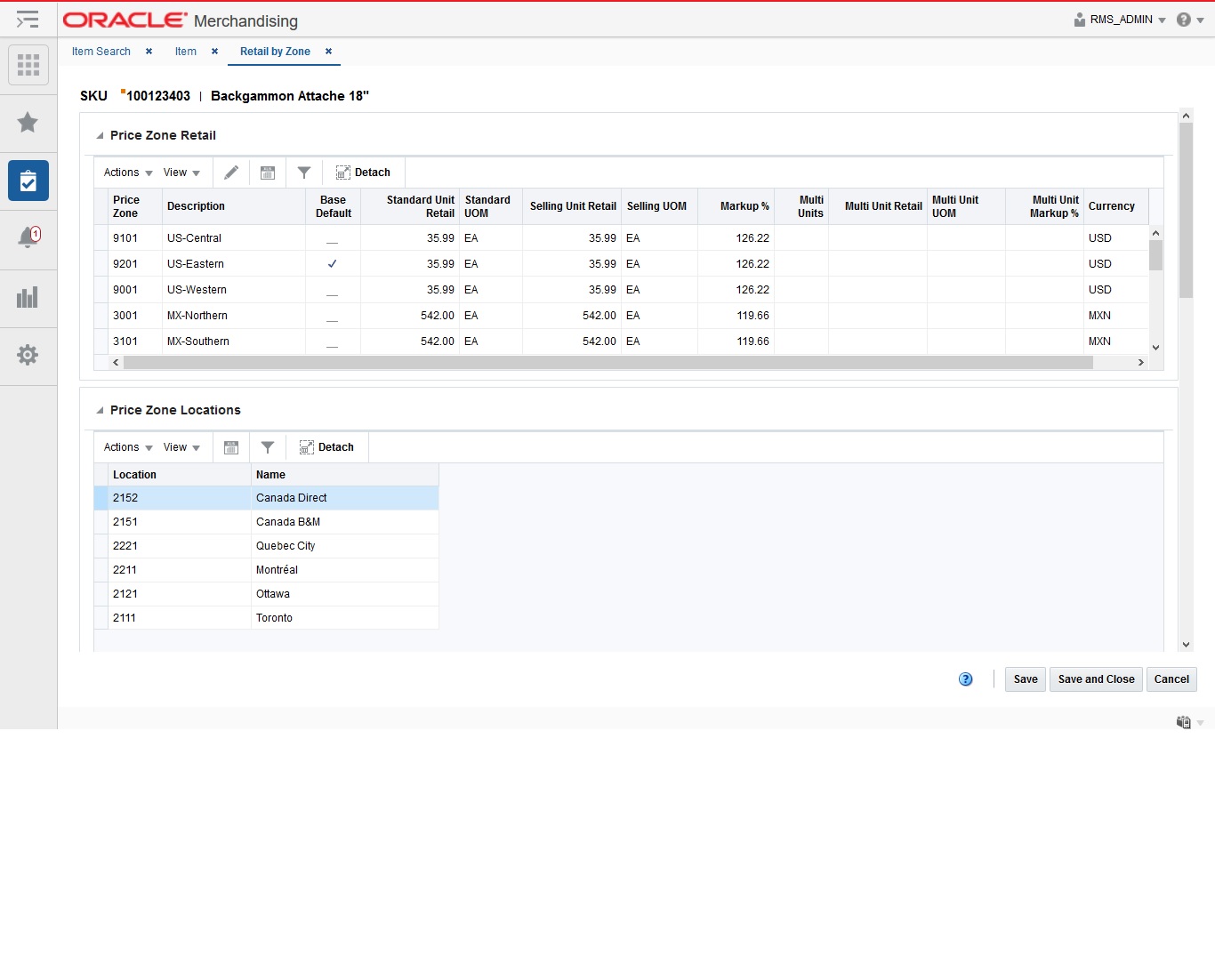Close the Retail by Zone tab
This screenshot has height=980, width=1215.
pos(328,52)
